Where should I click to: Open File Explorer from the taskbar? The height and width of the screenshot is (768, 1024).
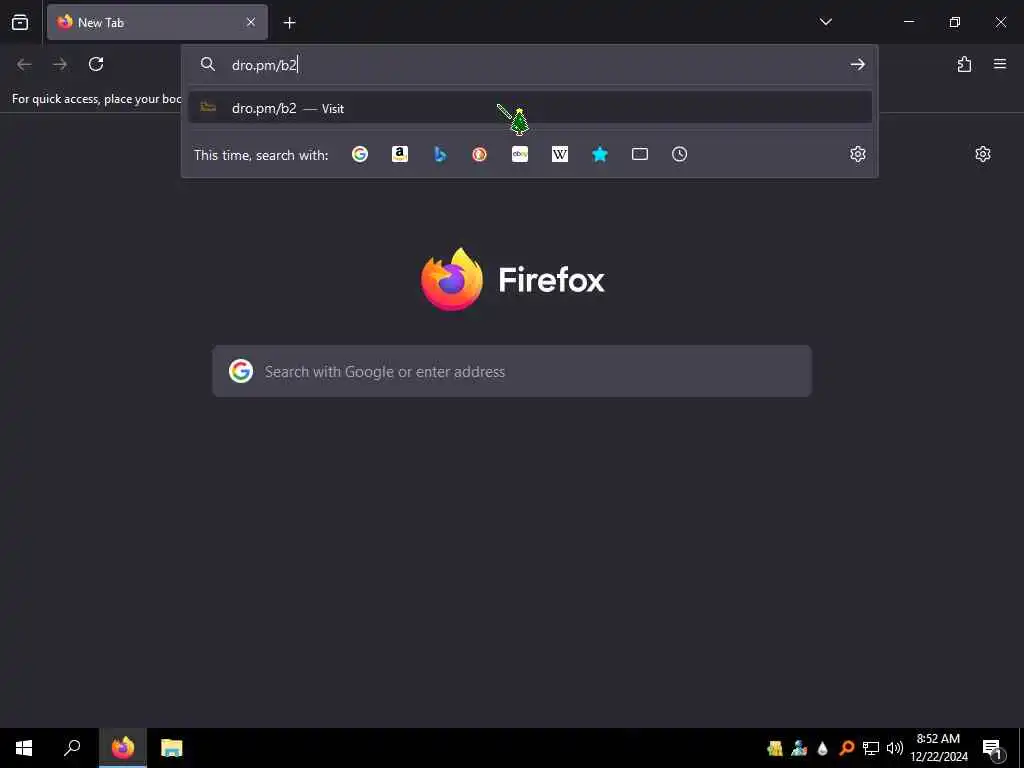click(172, 748)
